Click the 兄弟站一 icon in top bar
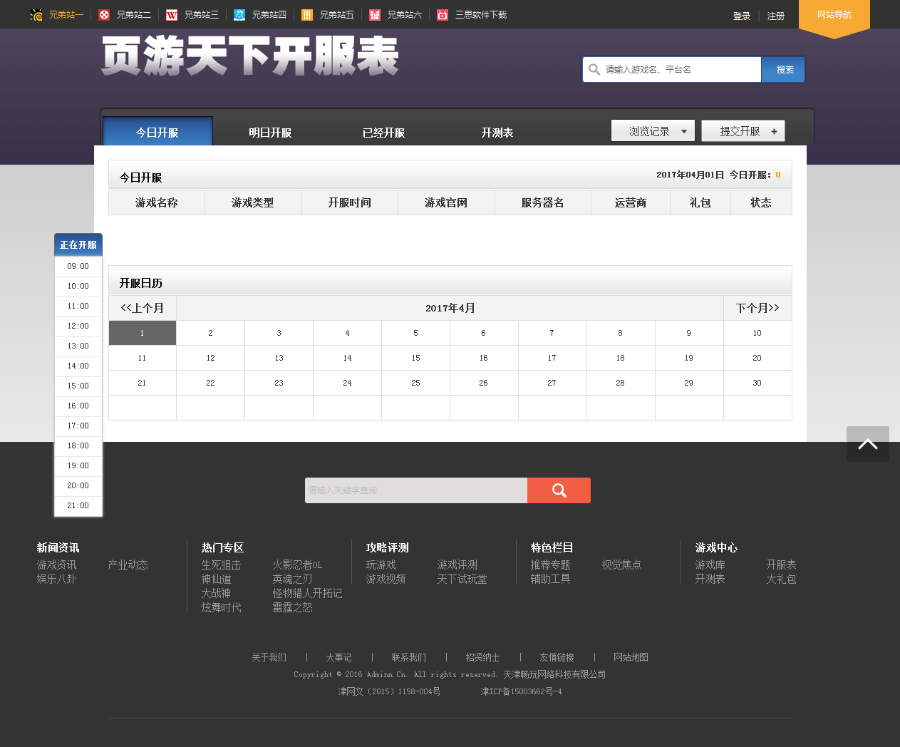The height and width of the screenshot is (747, 900). pyautogui.click(x=36, y=15)
